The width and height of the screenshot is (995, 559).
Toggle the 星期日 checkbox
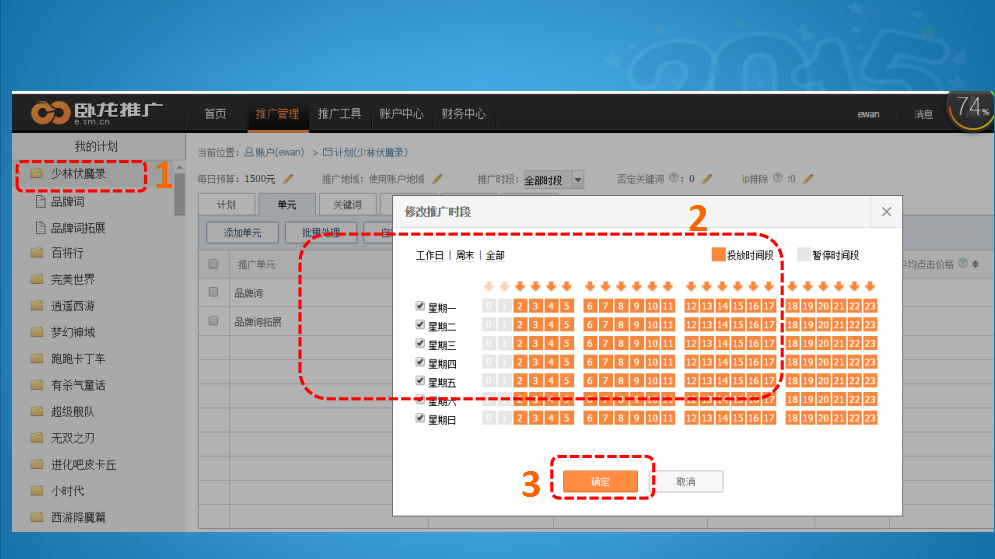point(421,419)
